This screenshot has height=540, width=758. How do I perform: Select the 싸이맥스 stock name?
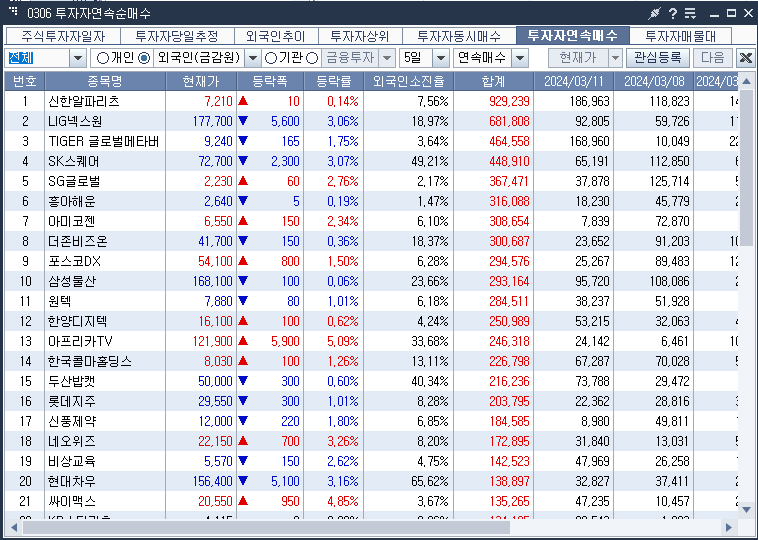tap(72, 502)
